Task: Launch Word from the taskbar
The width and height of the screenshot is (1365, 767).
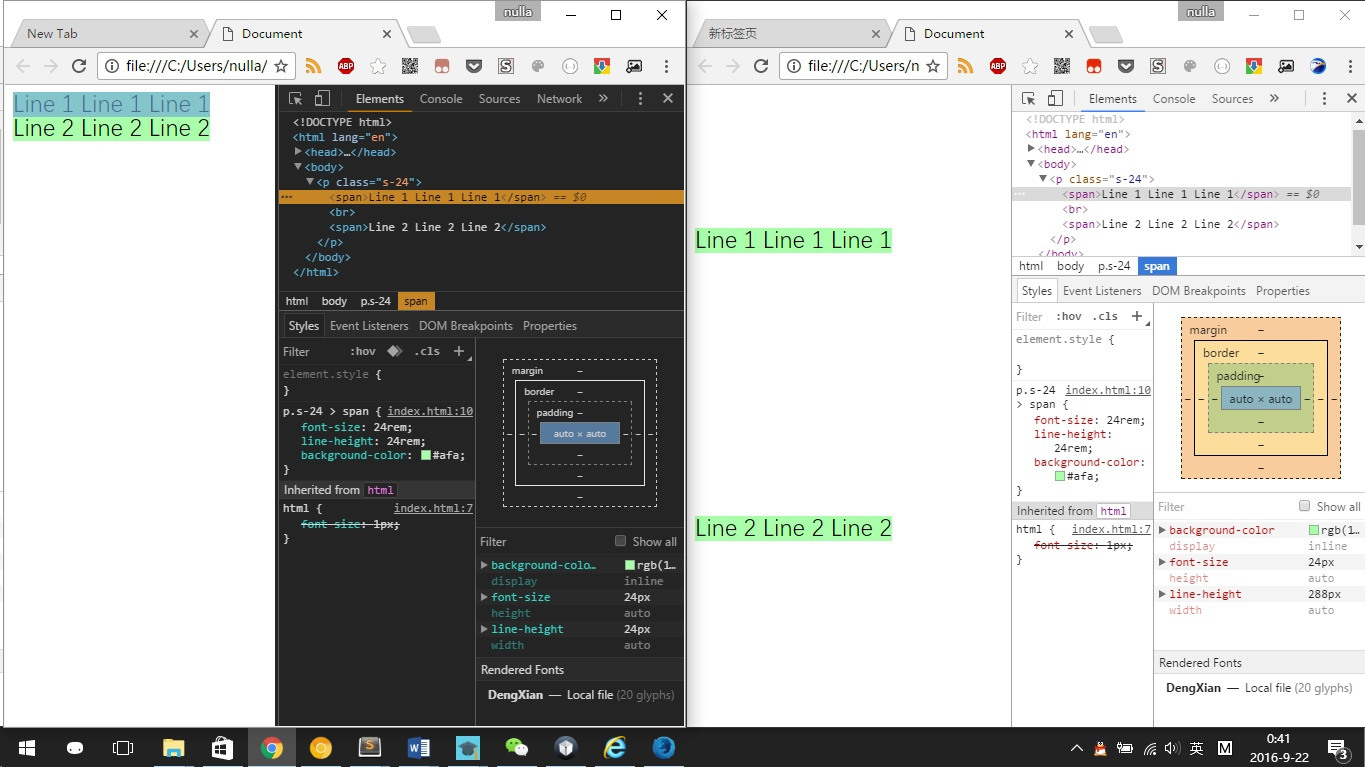Action: click(x=418, y=747)
